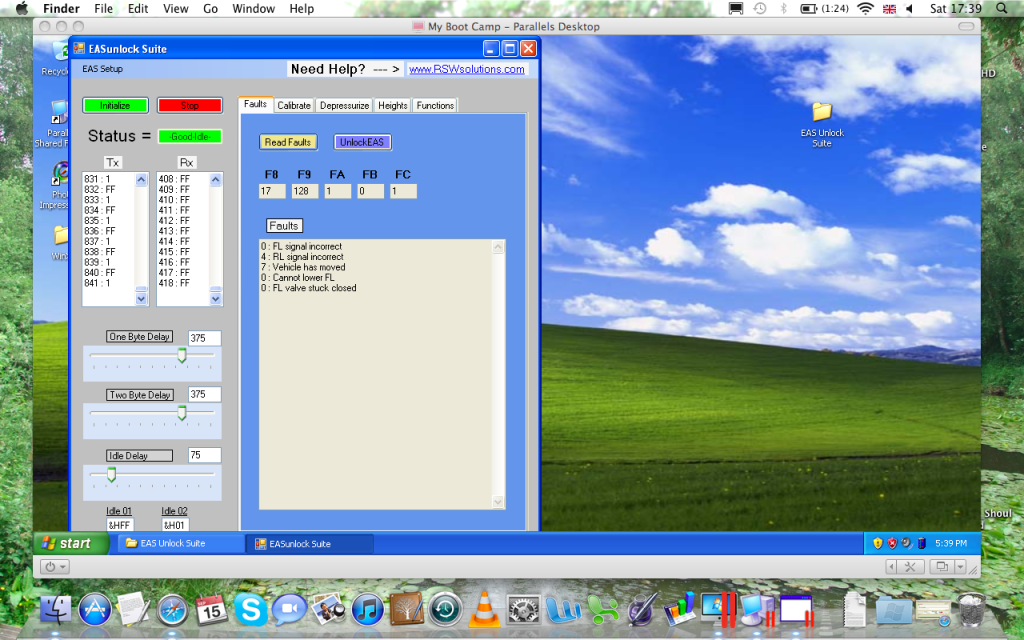Screen dimensions: 1024x640
Task: Click the One Byte Delay slider thumb
Action: pos(182,355)
